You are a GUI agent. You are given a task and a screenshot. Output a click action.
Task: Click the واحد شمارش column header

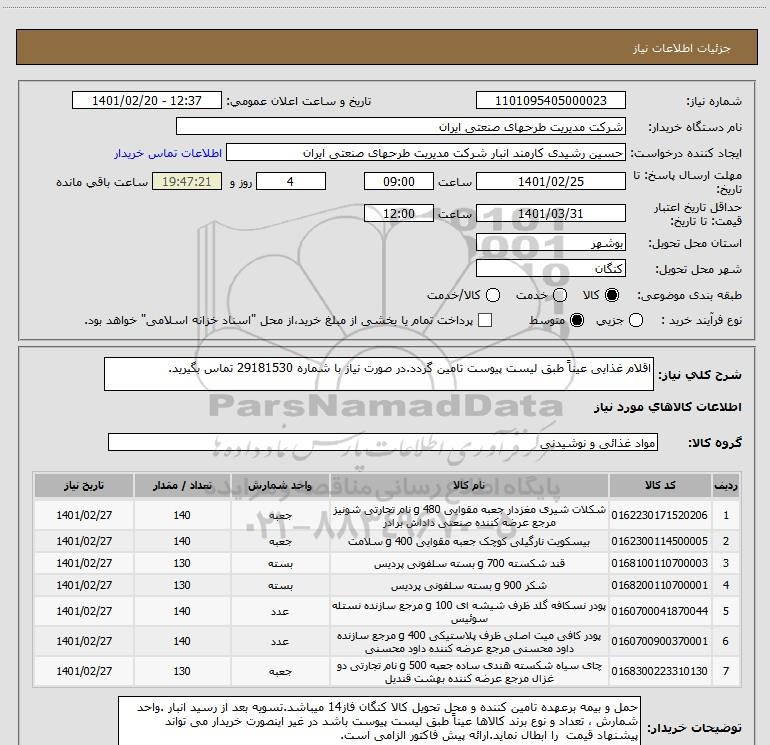pos(280,486)
